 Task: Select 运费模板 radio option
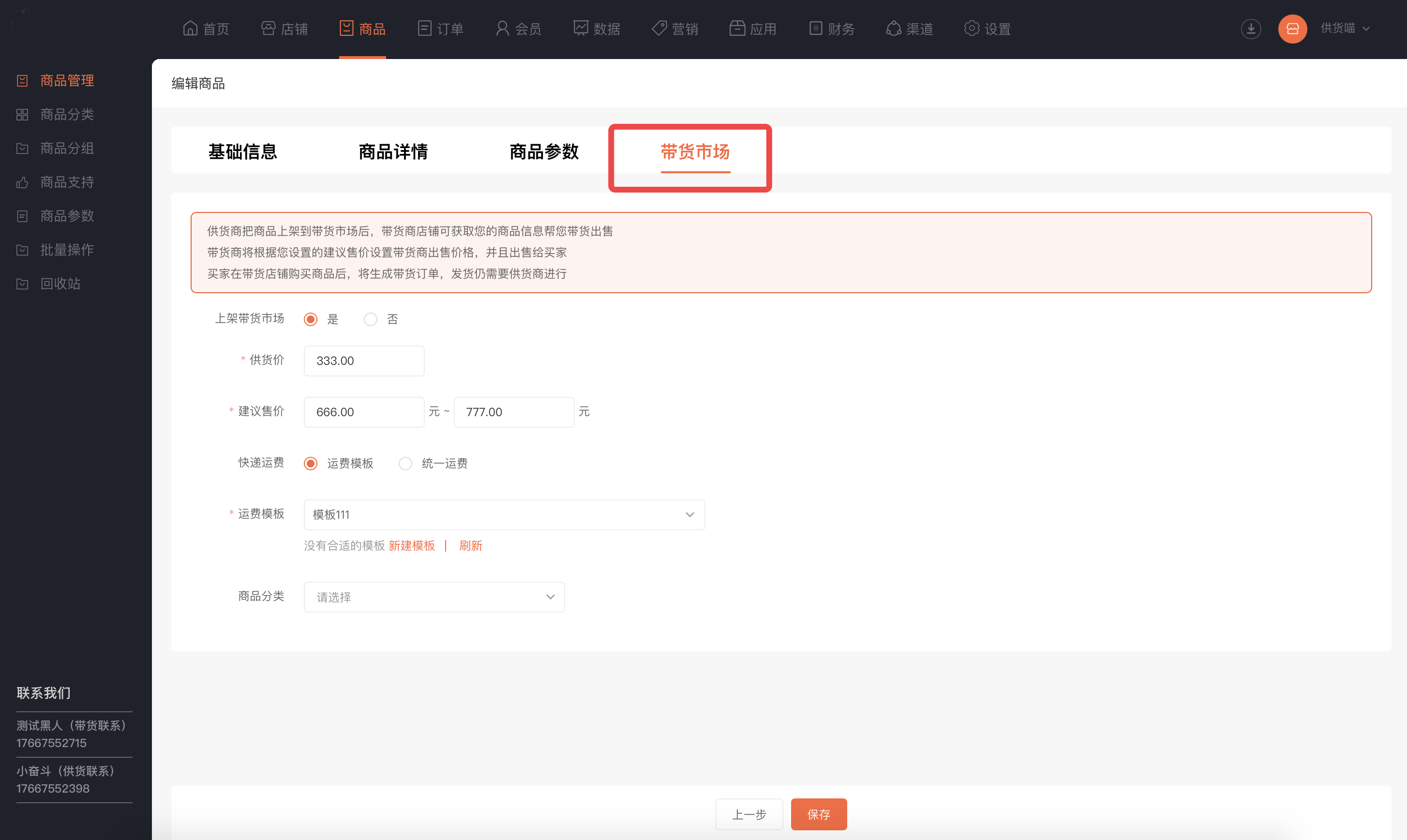tap(311, 464)
